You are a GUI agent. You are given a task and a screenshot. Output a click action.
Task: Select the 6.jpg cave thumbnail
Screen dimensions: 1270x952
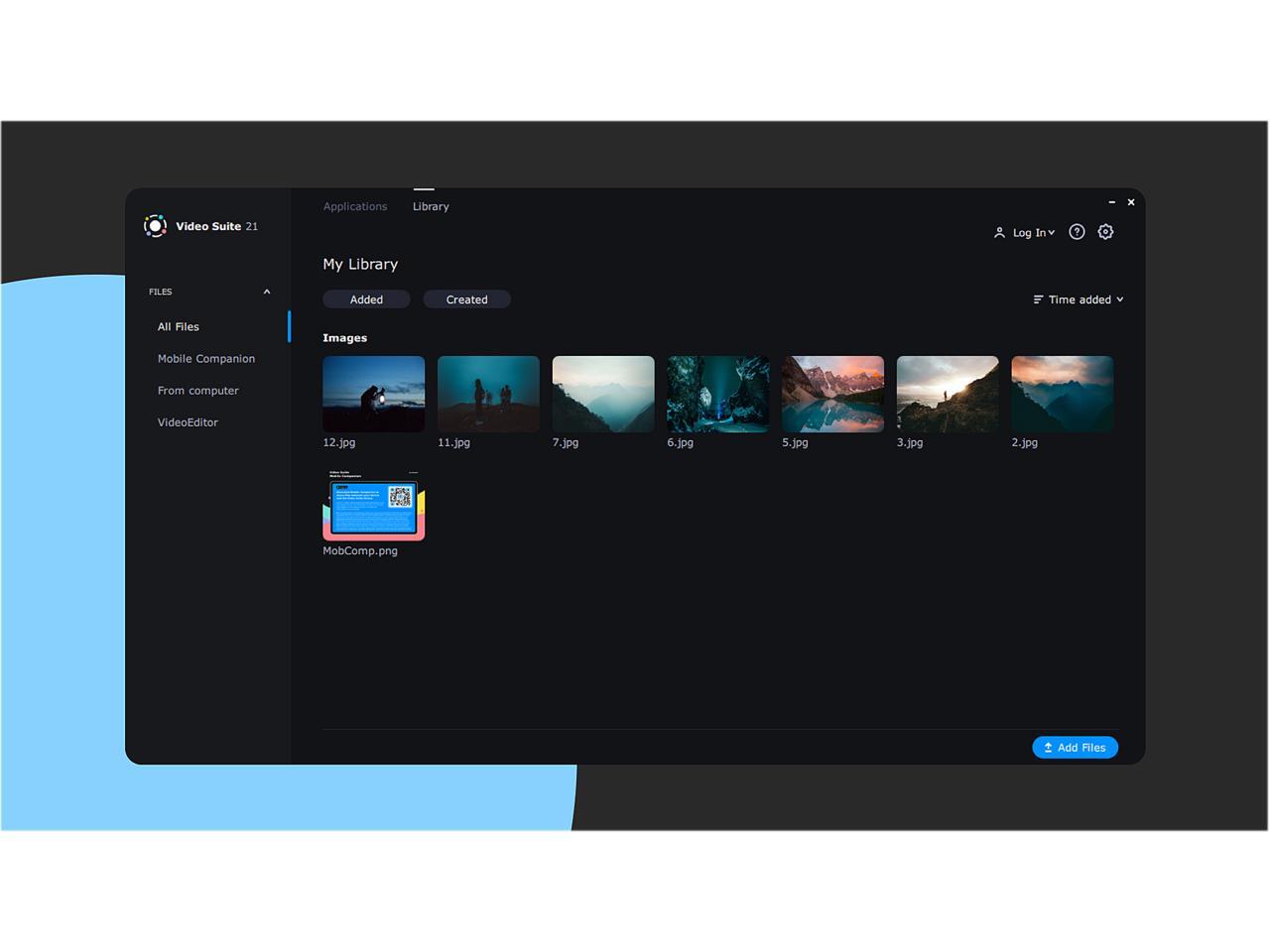[718, 394]
